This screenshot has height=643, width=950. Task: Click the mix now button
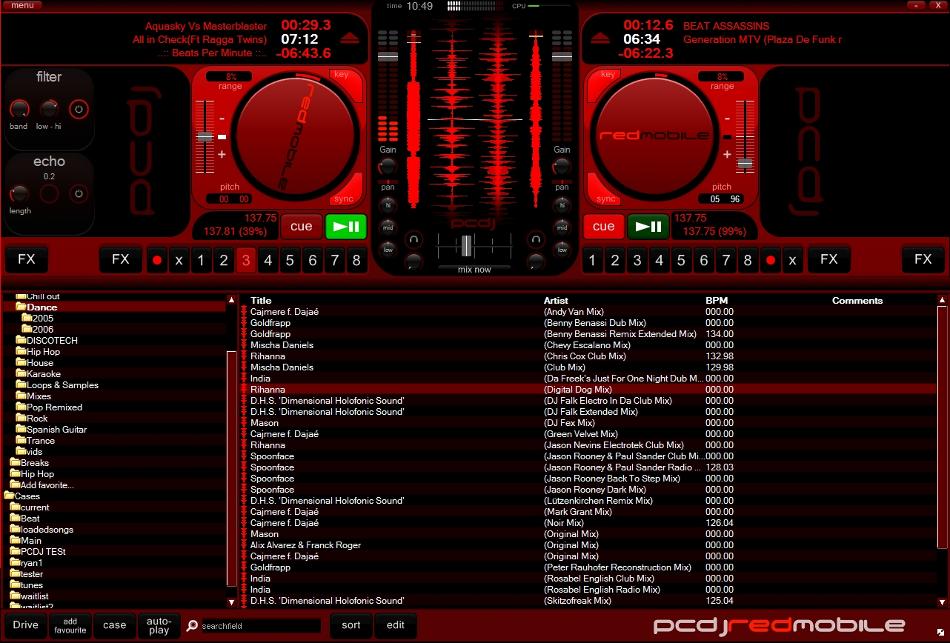point(474,269)
